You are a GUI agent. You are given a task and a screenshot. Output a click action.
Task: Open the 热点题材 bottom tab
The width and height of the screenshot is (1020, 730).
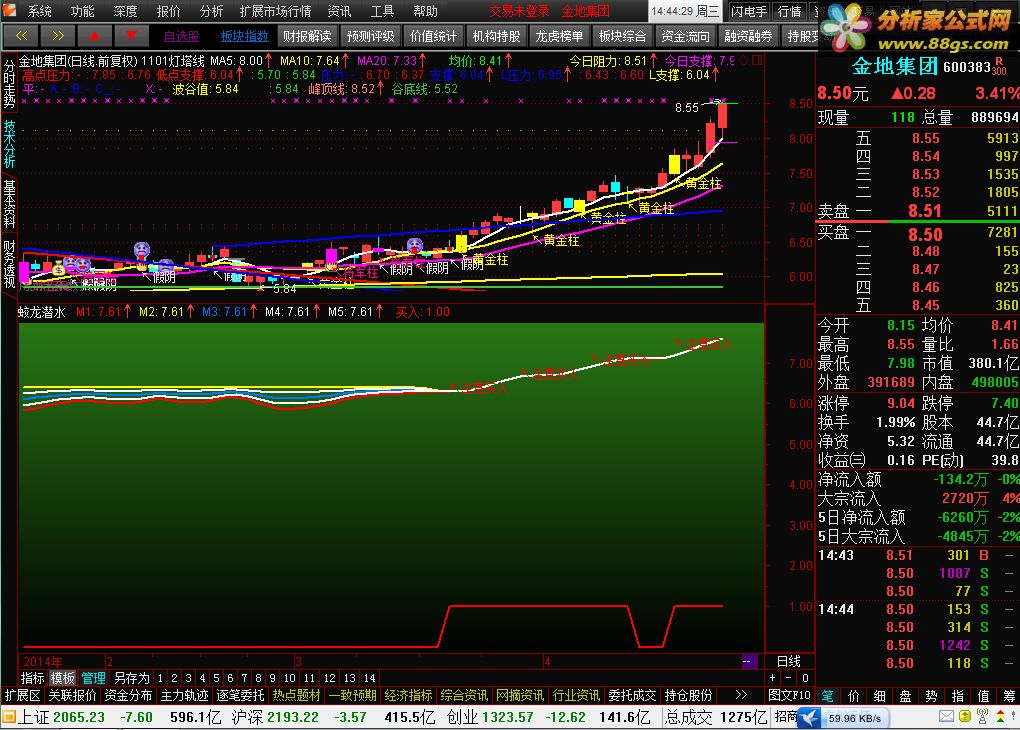296,695
